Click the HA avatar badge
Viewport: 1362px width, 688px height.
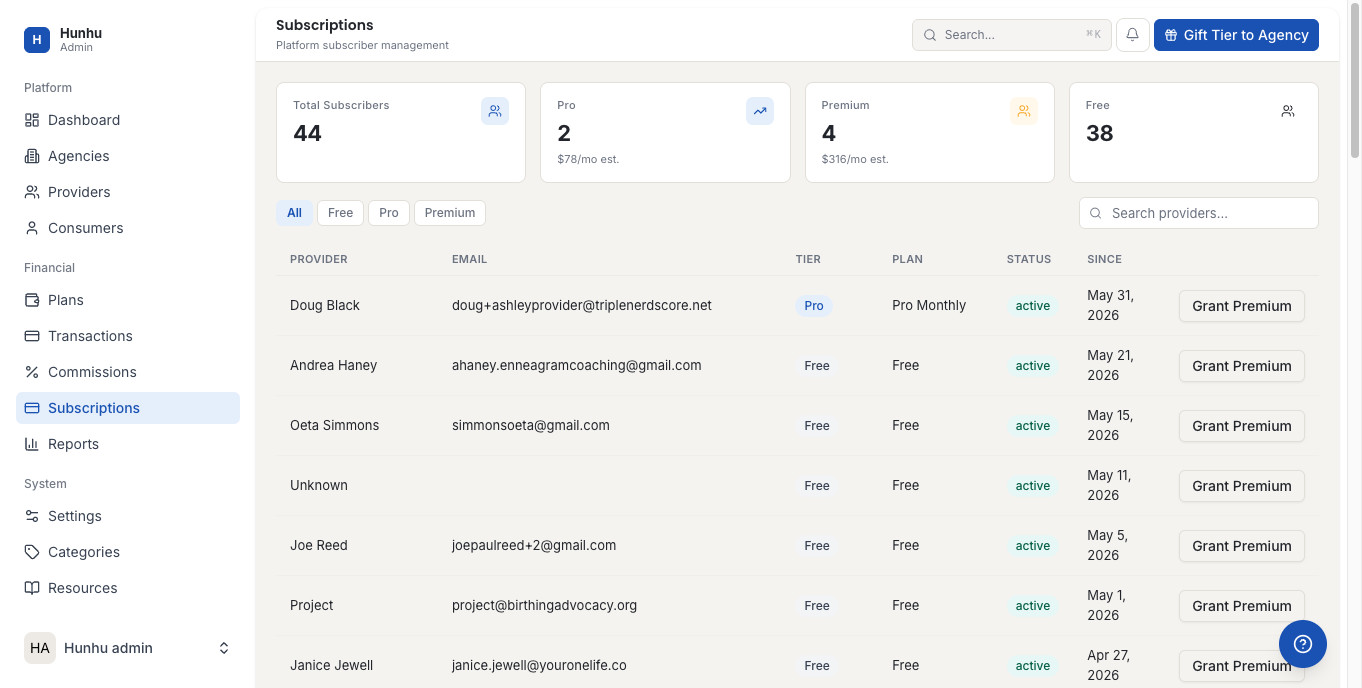40,648
